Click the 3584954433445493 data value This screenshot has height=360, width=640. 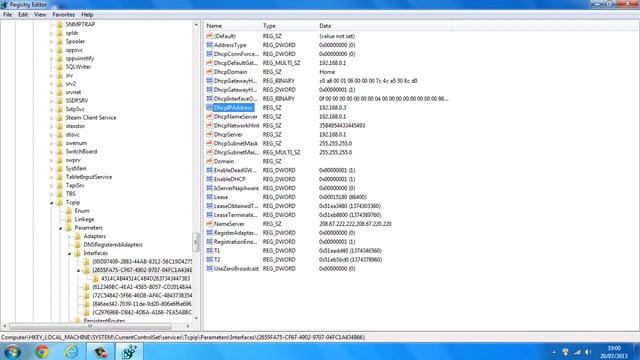pos(342,126)
